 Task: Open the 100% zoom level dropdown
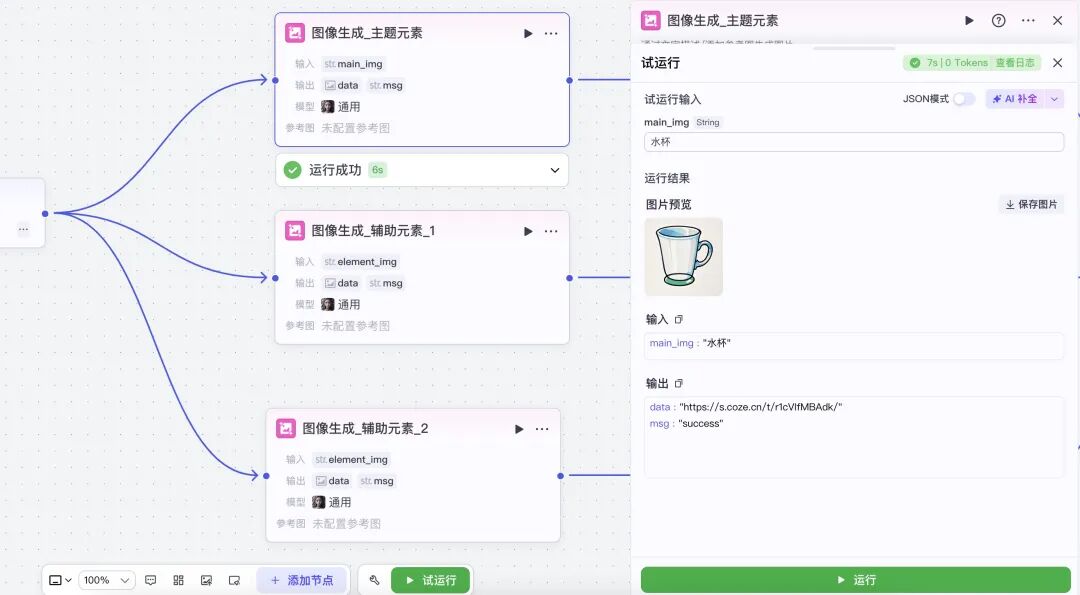tap(107, 581)
